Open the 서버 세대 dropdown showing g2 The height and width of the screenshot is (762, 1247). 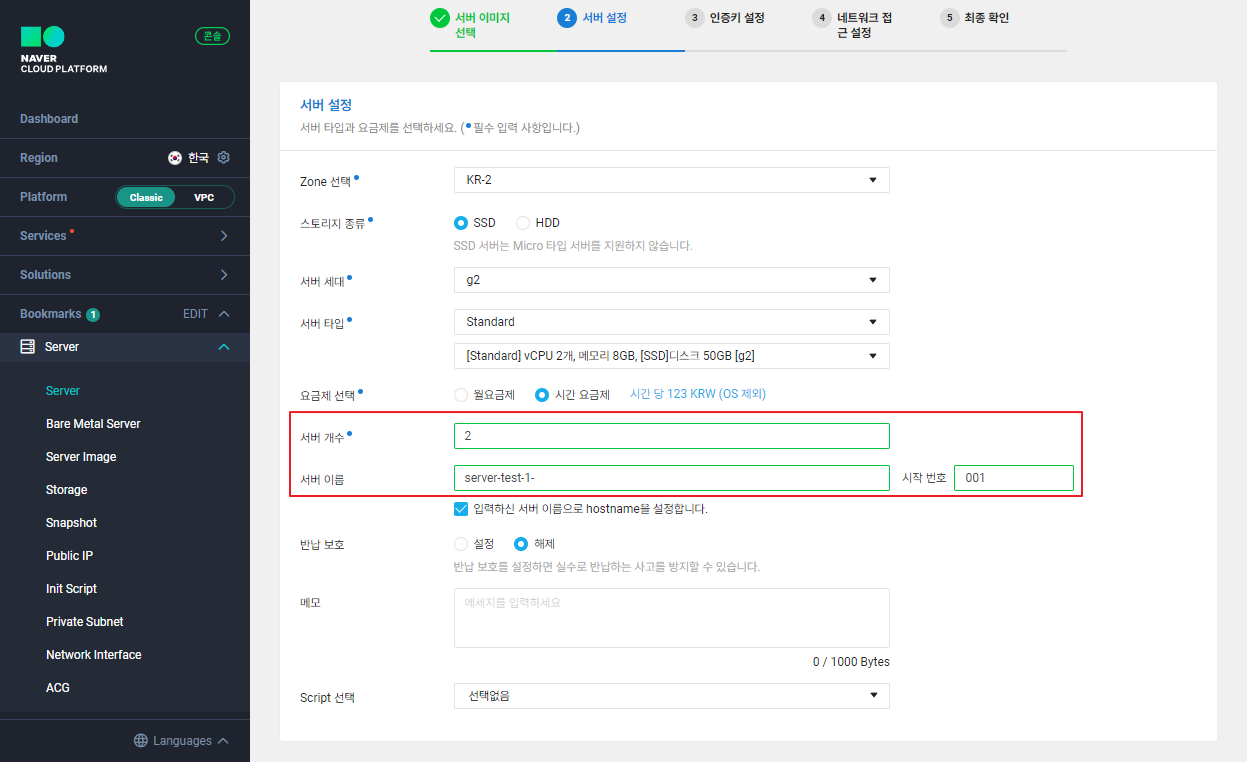(x=671, y=280)
